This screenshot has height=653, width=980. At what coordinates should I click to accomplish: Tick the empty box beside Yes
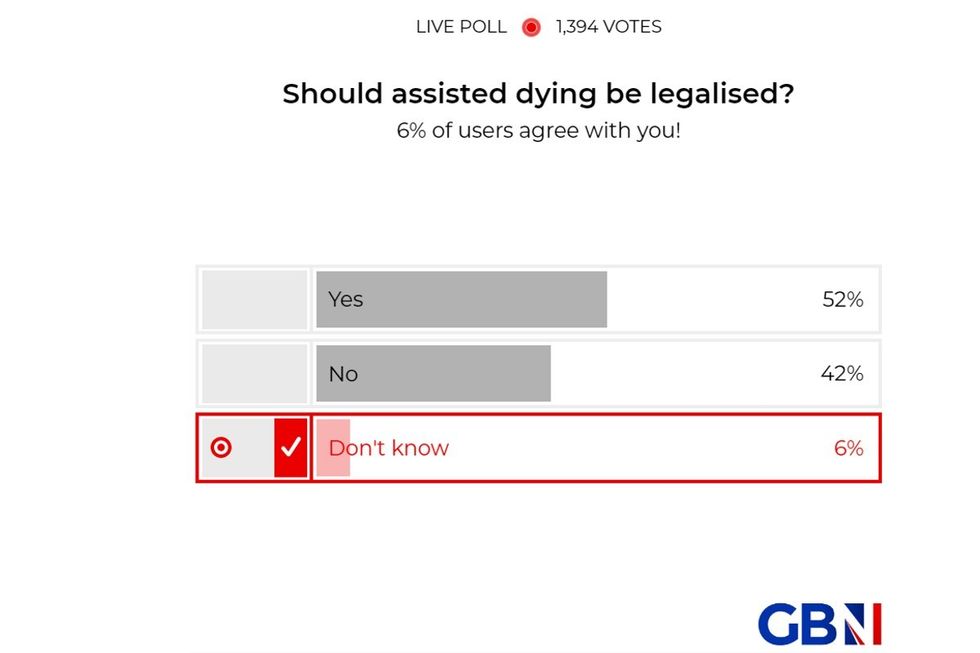pos(255,299)
